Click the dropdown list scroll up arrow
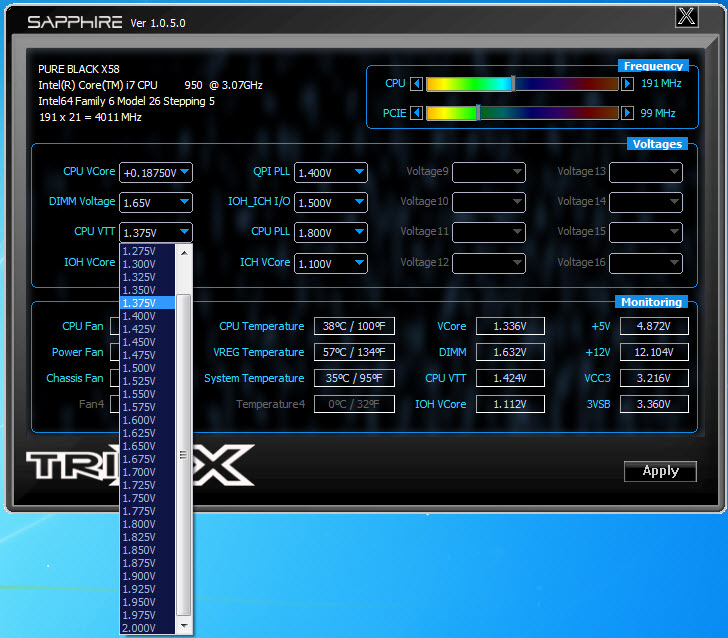Image resolution: width=728 pixels, height=638 pixels. [x=184, y=253]
